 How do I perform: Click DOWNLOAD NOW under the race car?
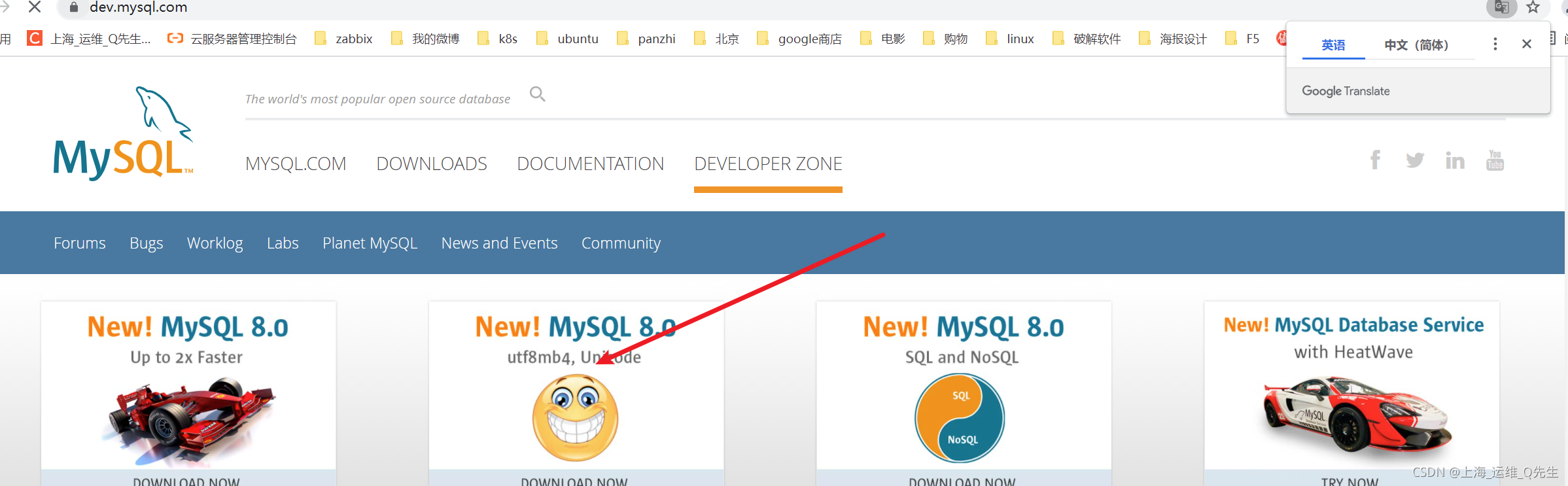pyautogui.click(x=186, y=481)
